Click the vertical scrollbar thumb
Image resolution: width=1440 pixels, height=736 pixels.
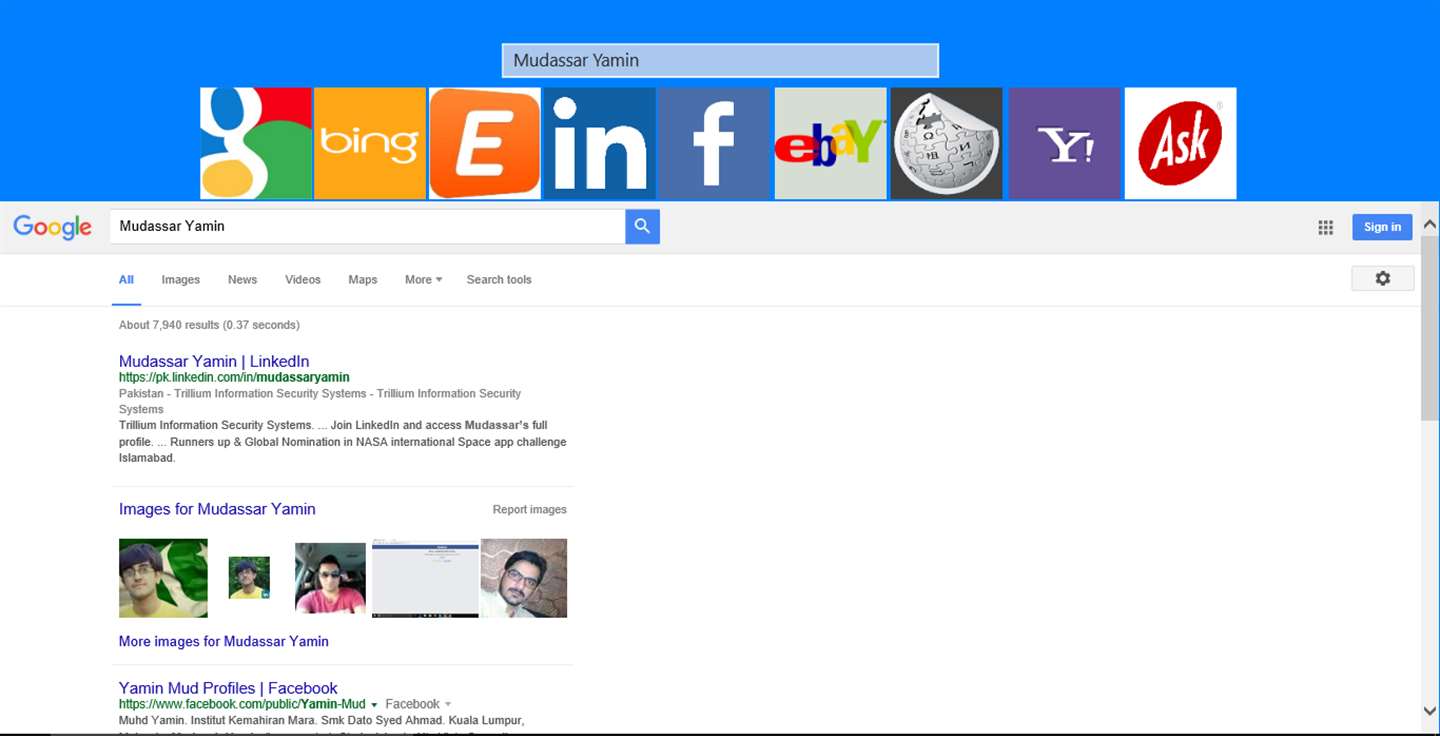click(1429, 328)
